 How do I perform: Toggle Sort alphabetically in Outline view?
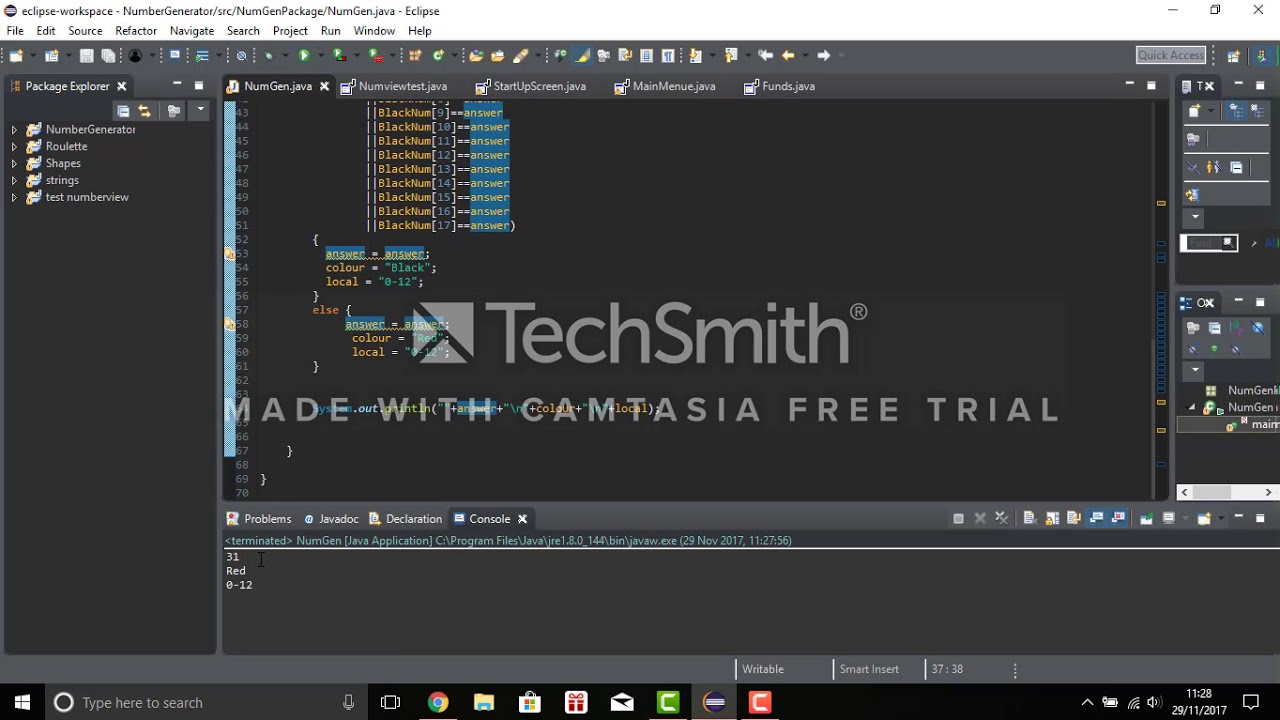point(1236,328)
